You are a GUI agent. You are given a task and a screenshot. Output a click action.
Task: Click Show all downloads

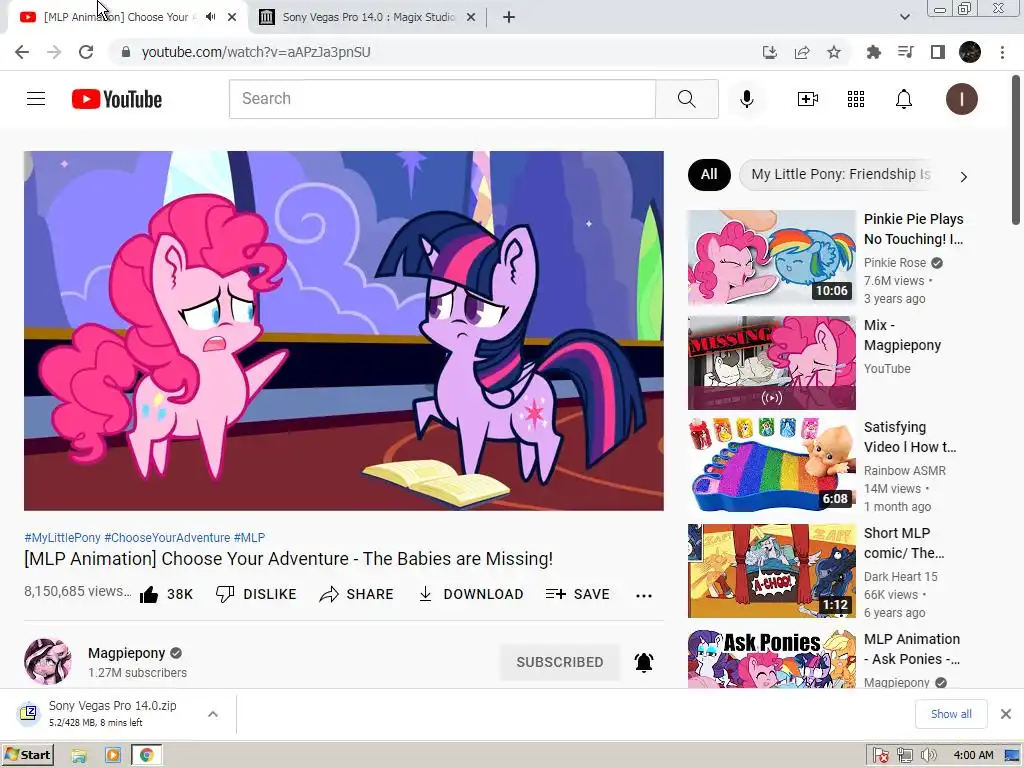tap(951, 714)
